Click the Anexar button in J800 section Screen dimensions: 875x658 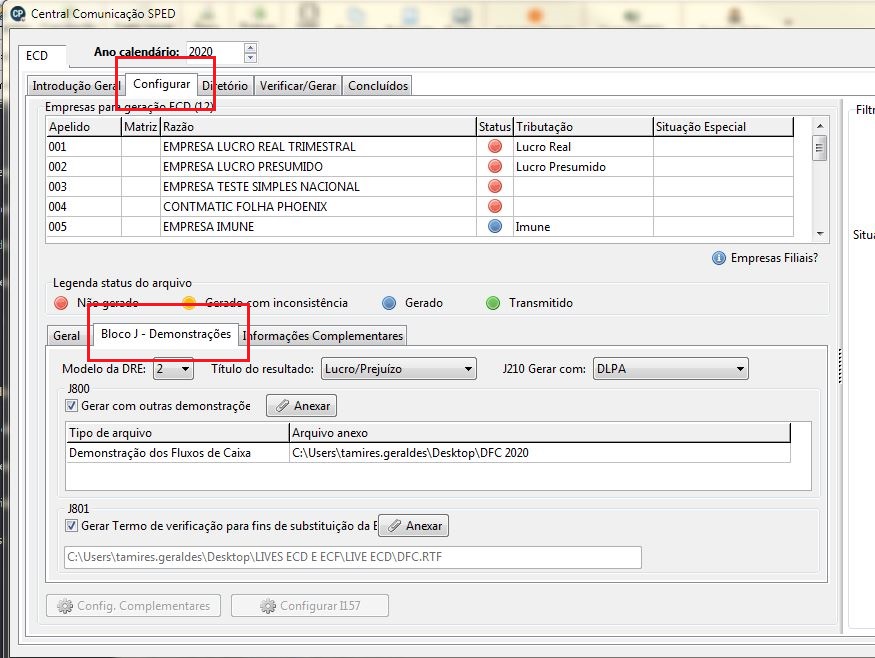click(299, 405)
